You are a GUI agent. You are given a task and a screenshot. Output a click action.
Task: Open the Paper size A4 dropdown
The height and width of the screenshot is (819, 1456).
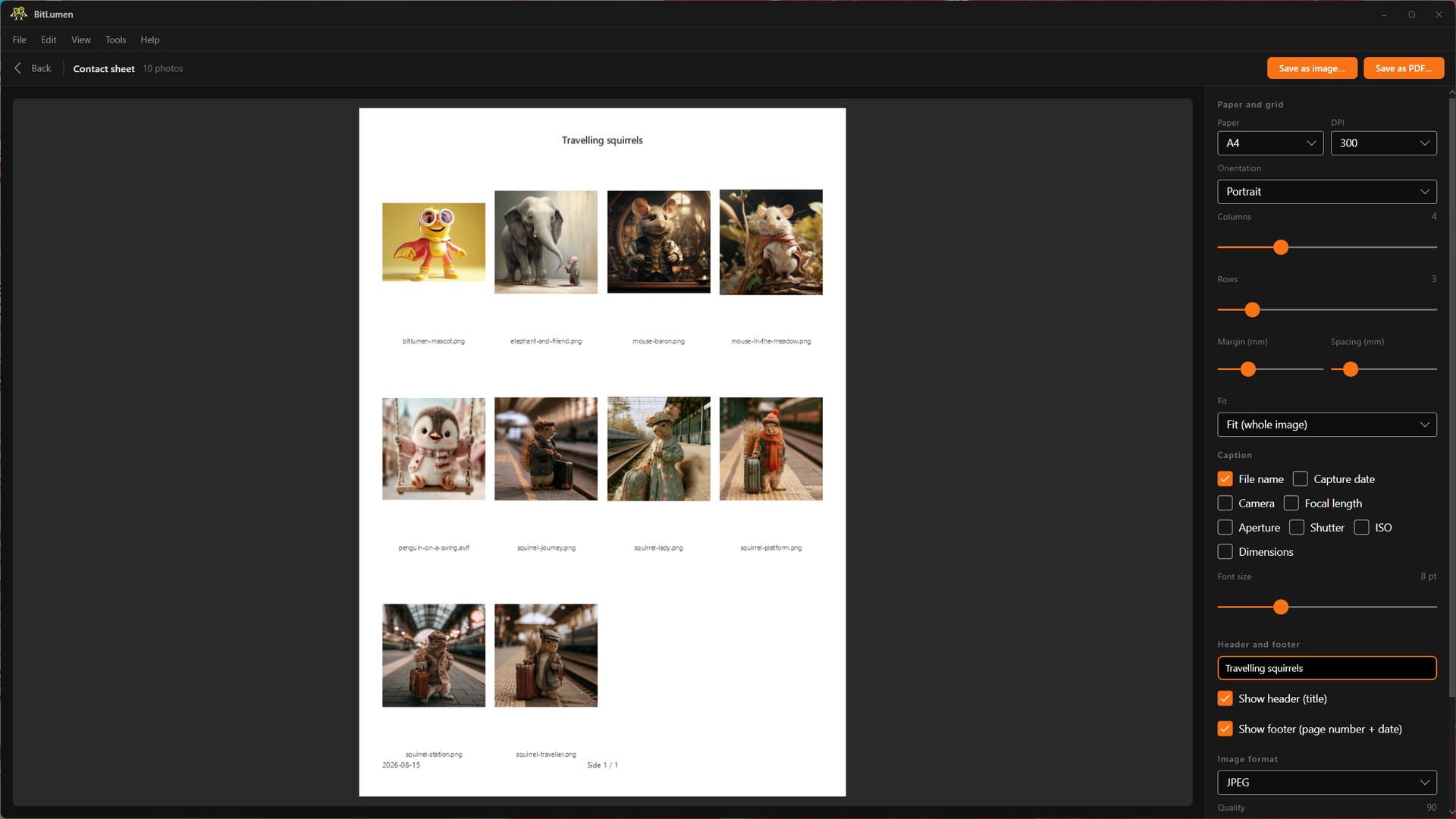1270,143
